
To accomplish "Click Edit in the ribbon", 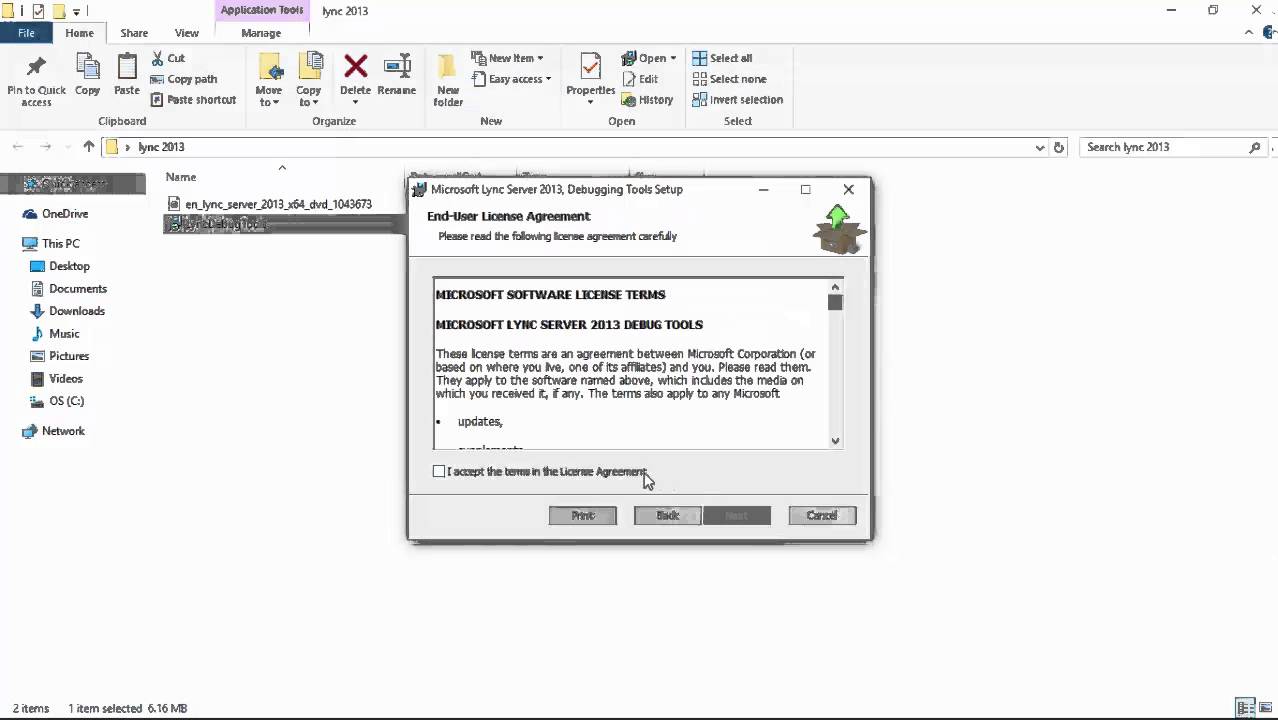I will (640, 79).
